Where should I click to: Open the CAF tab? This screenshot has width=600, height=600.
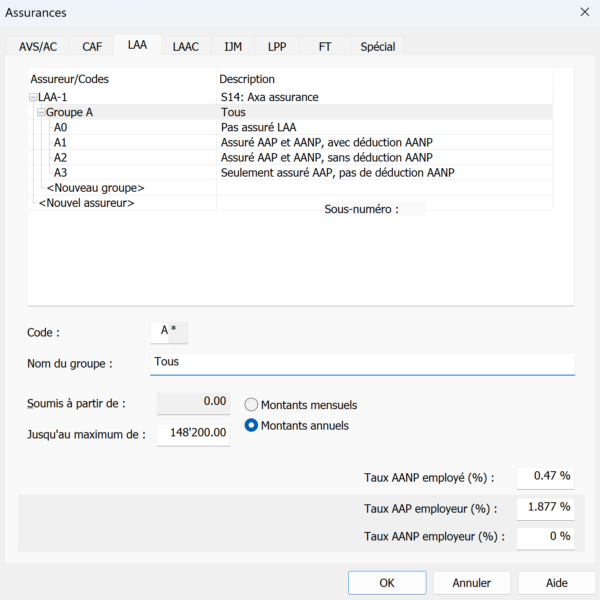[x=92, y=47]
